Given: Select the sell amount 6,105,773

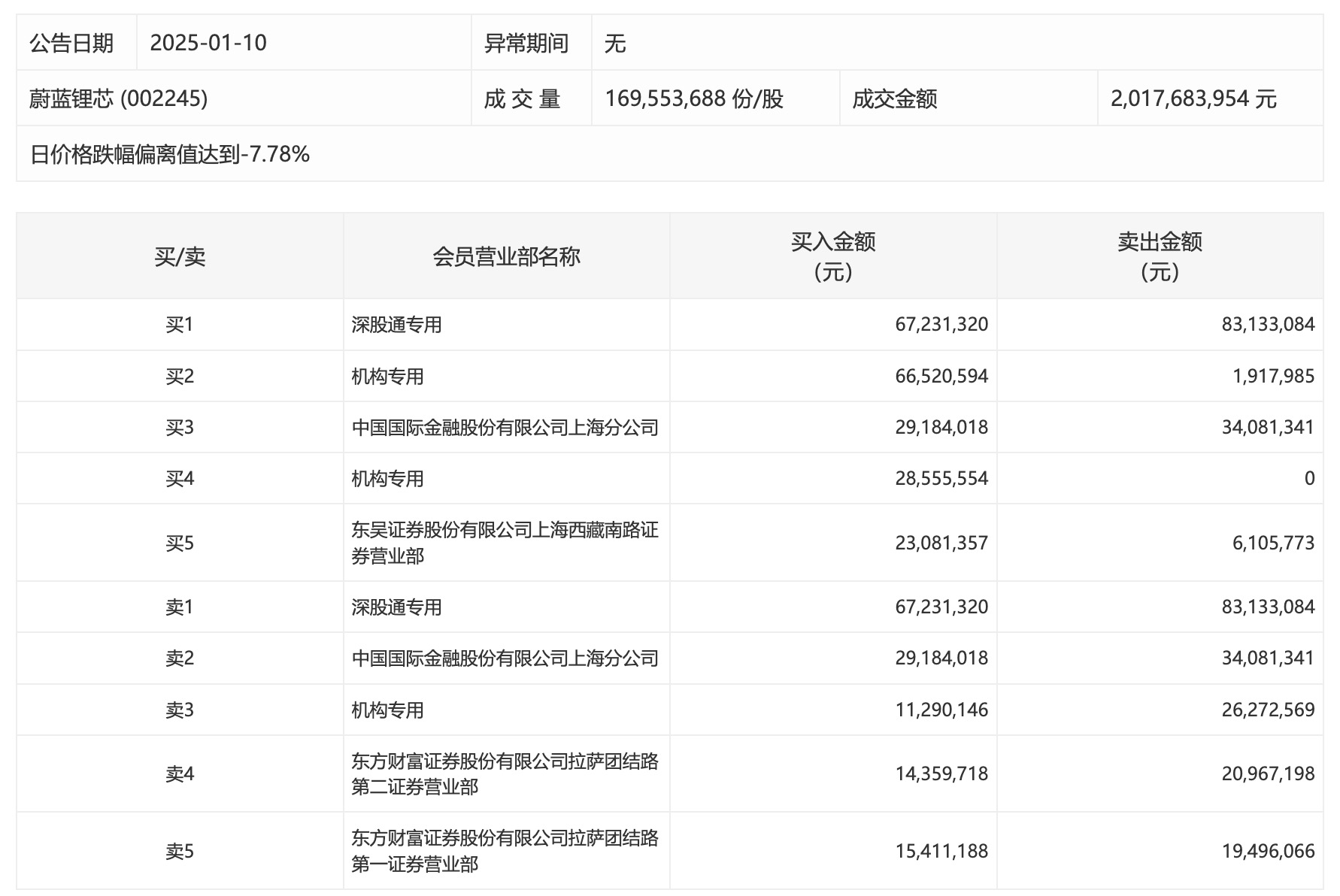Looking at the screenshot, I should pyautogui.click(x=1273, y=543).
